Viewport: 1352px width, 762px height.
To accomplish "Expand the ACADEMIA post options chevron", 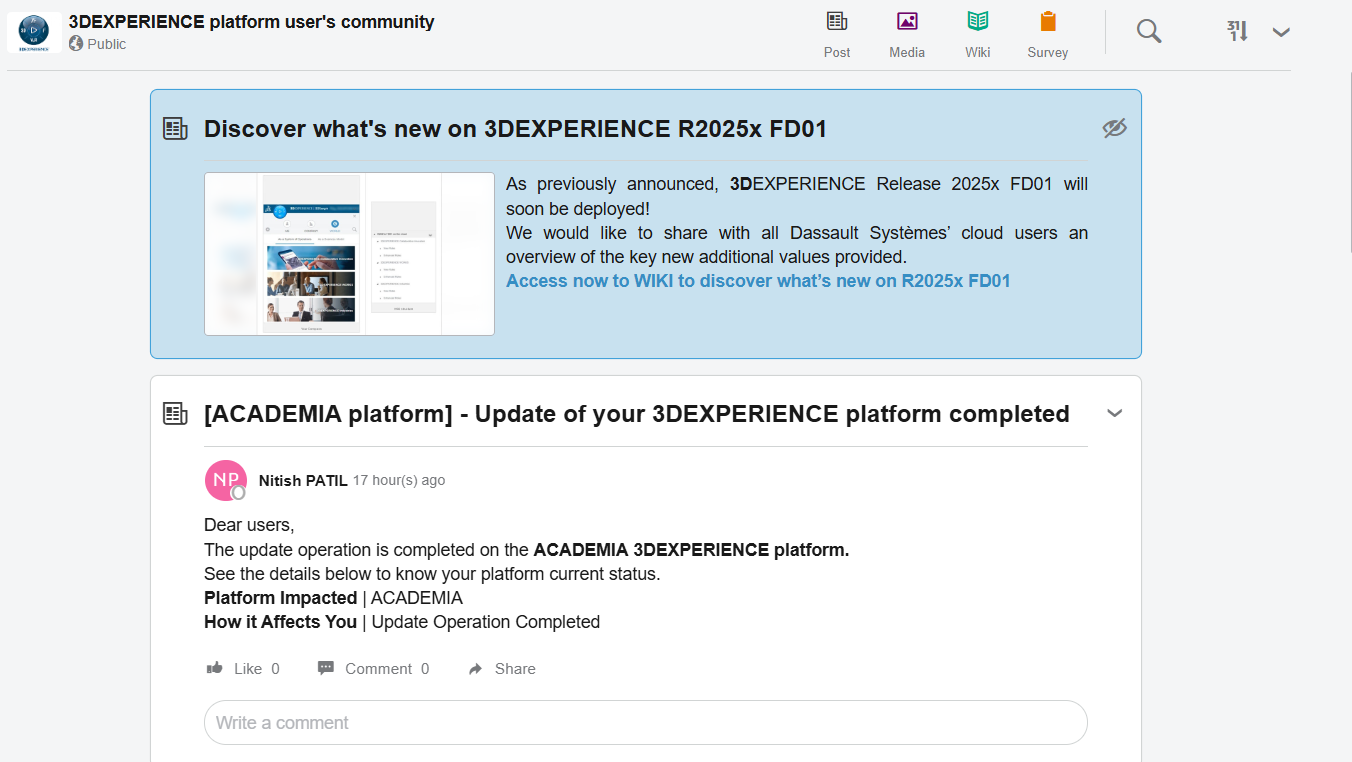I will click(1114, 413).
